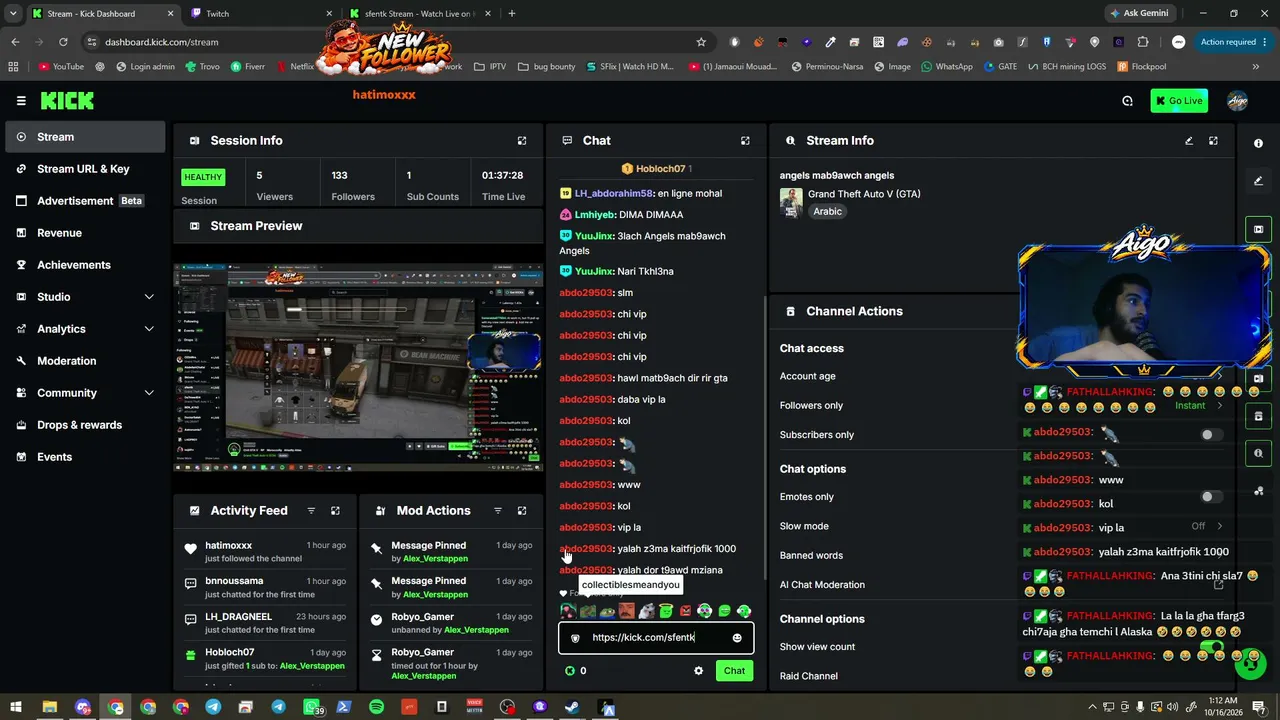The image size is (1280, 720).
Task: Open the Windows Start menu
Action: 16,708
